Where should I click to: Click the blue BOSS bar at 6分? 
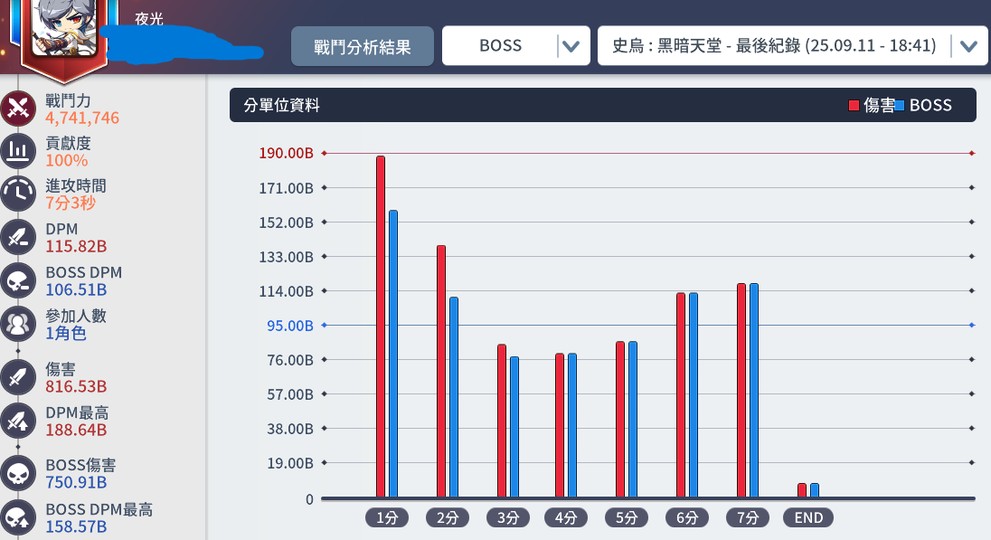[x=693, y=395]
